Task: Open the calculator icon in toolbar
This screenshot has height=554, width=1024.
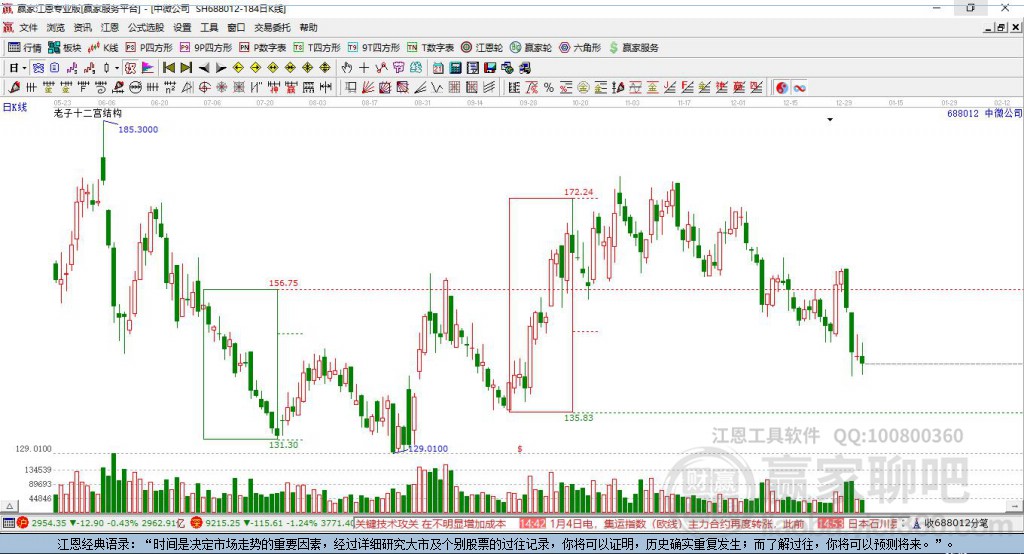Action: (456, 68)
